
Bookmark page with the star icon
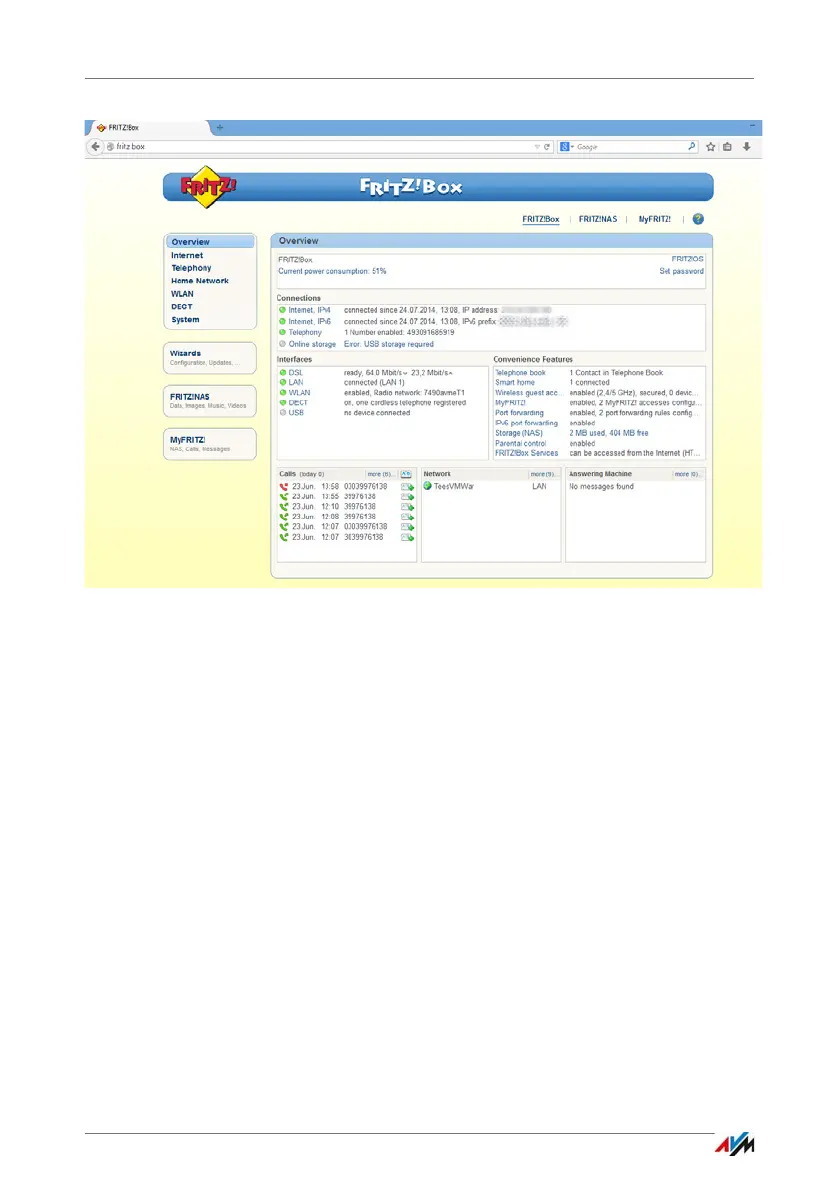[x=710, y=147]
